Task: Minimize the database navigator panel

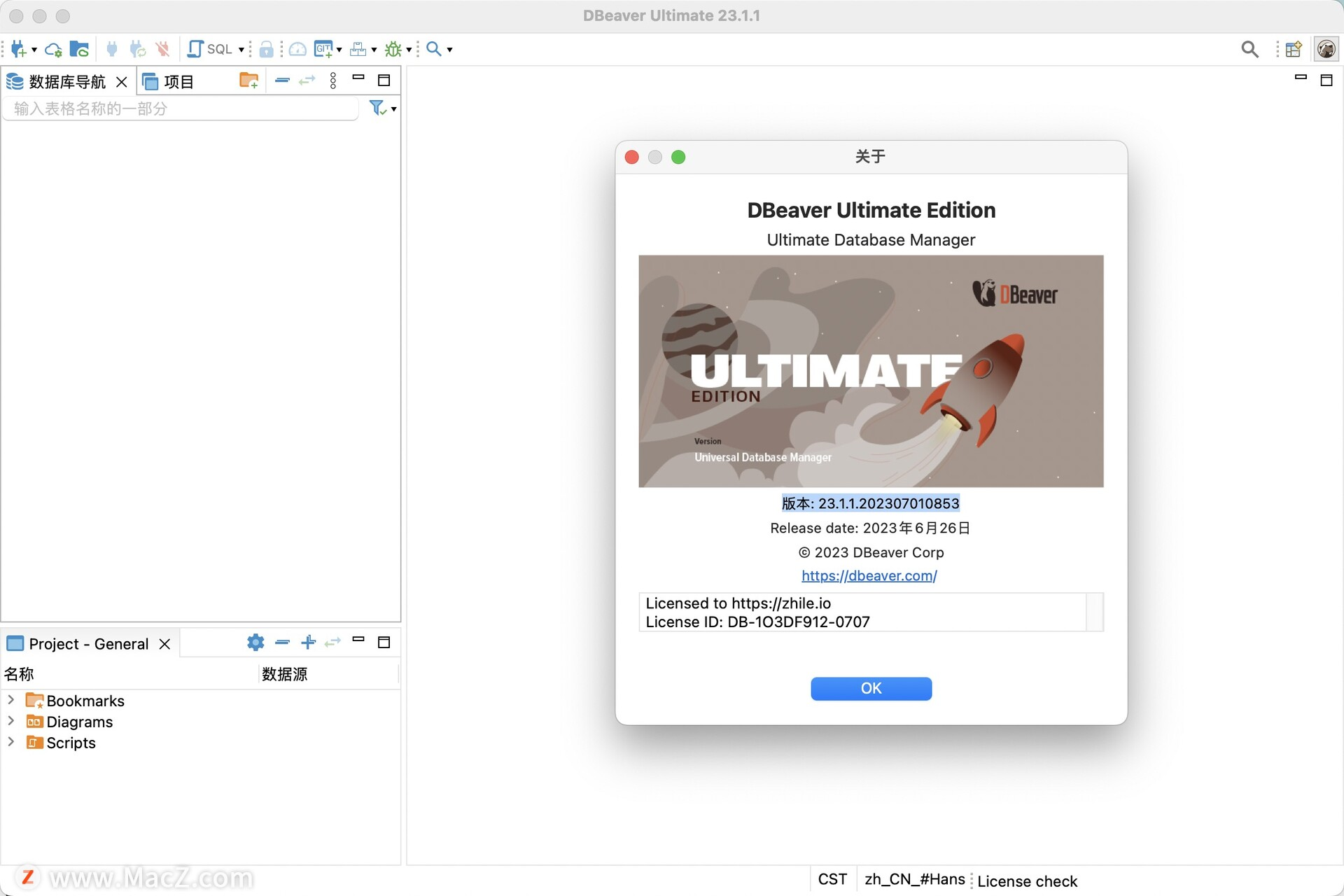Action: pos(358,78)
